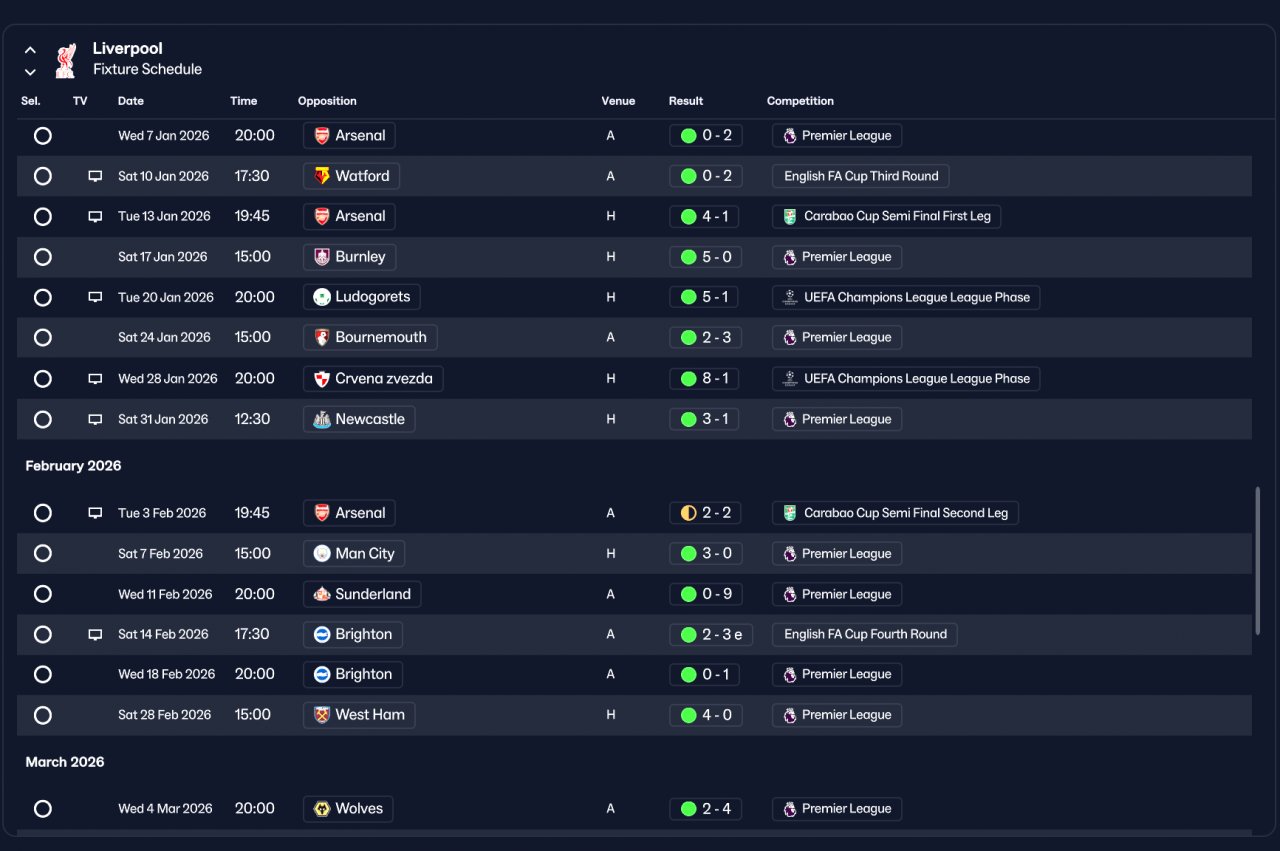This screenshot has height=851, width=1280.
Task: Click the TV icon on Watford fixture row
Action: (x=95, y=176)
